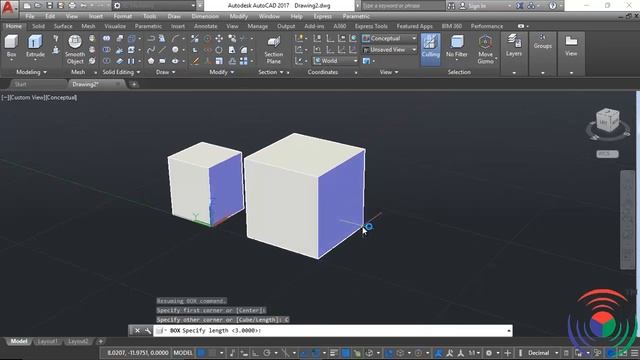
Task: Switch to the Visualize ribbon tab
Action: [115, 26]
